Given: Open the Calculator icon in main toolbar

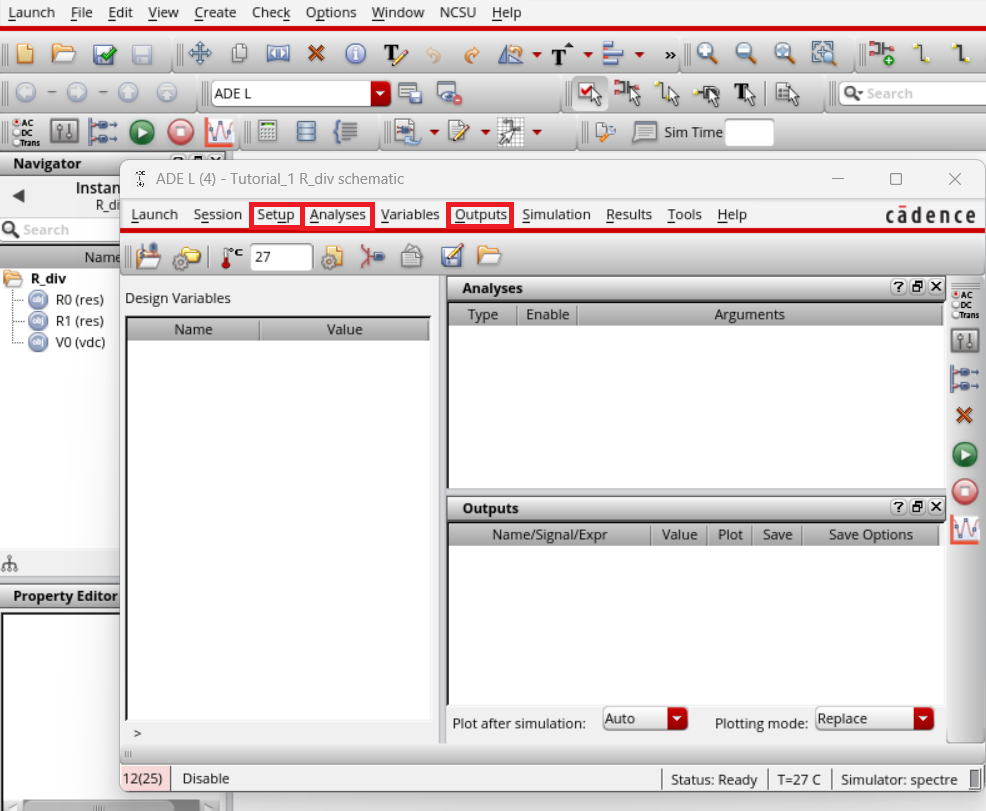Looking at the screenshot, I should point(268,131).
